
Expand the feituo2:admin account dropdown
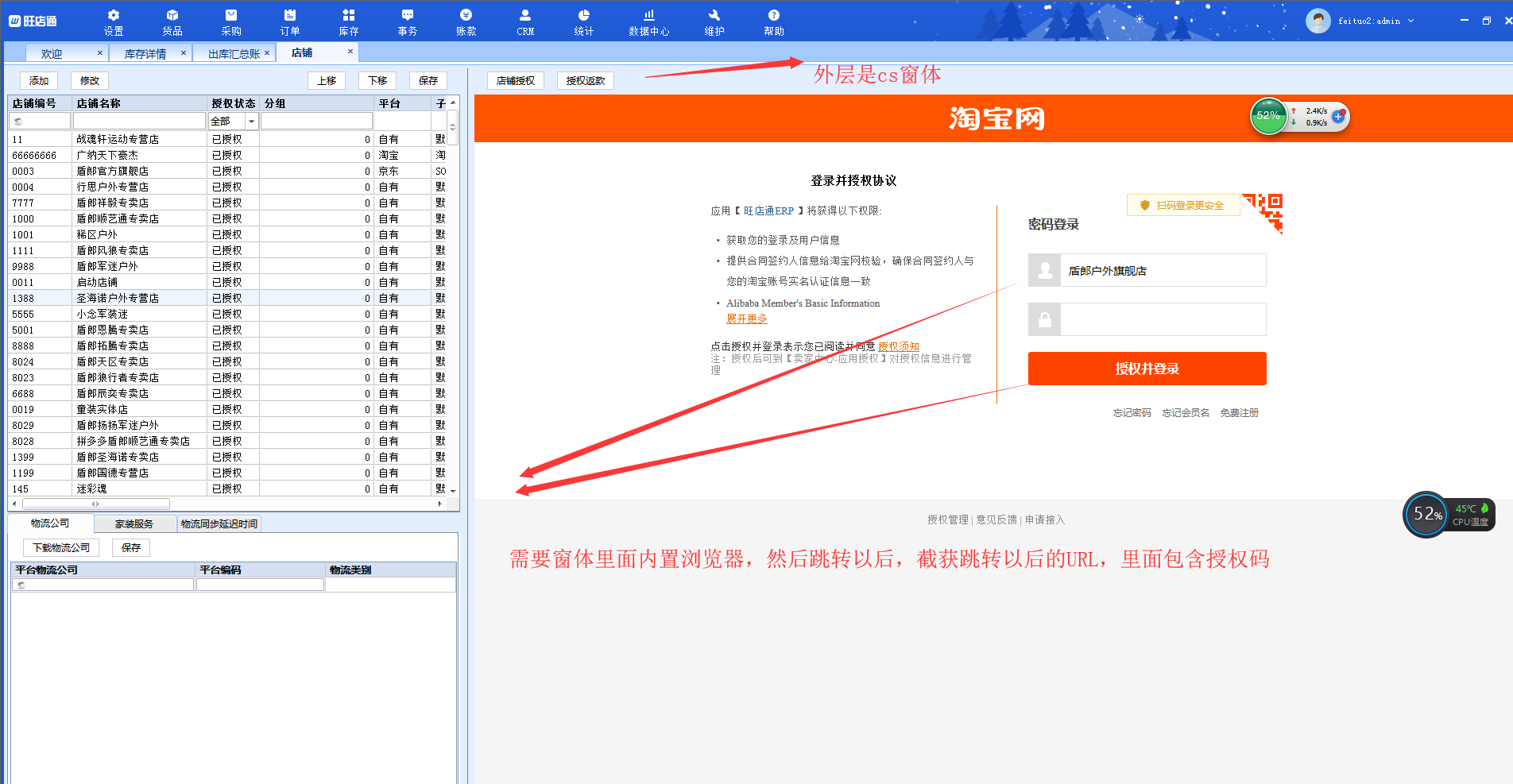[1410, 21]
